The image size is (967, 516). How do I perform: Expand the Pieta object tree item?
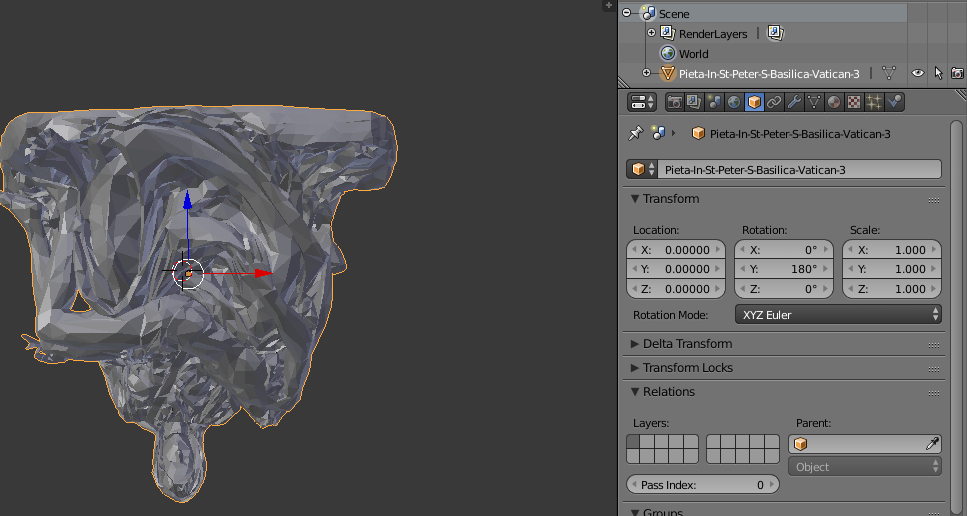[646, 73]
